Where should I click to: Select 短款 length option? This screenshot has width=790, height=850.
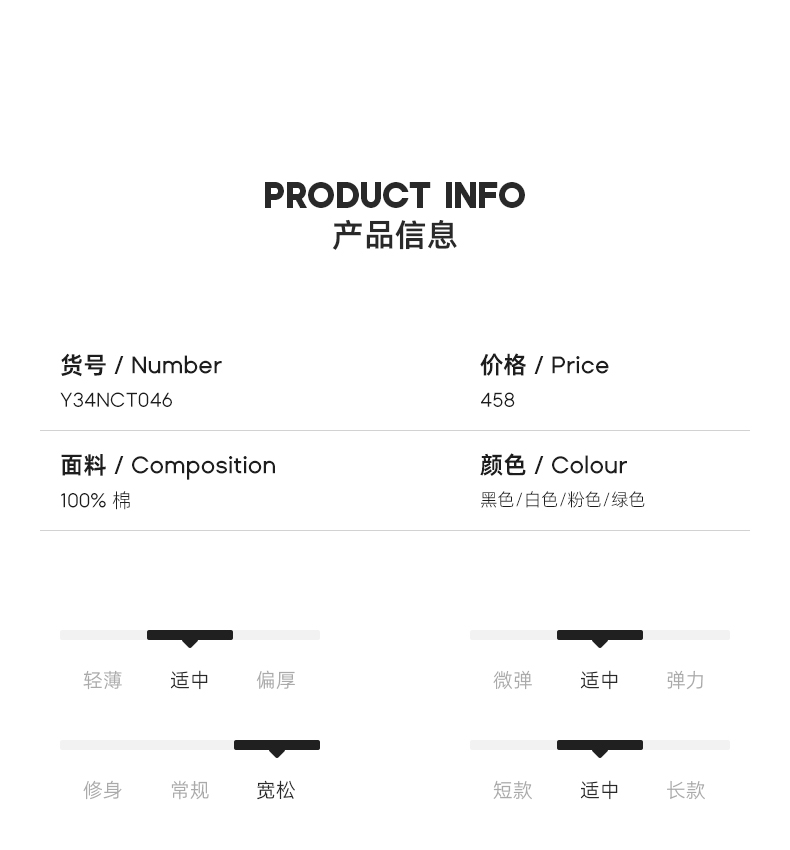(x=513, y=790)
